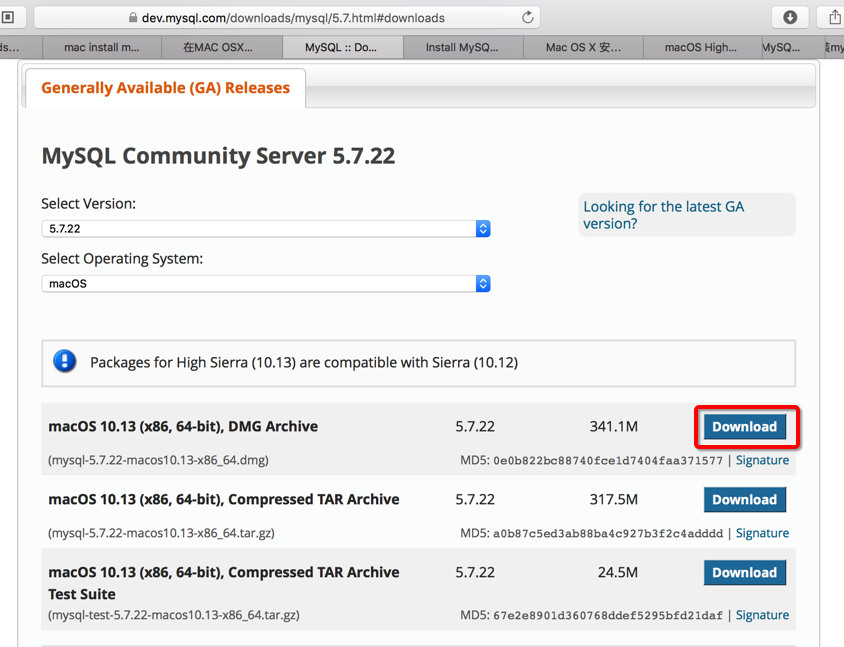Open Signature link for the Test Suite
844x647 pixels.
[762, 615]
